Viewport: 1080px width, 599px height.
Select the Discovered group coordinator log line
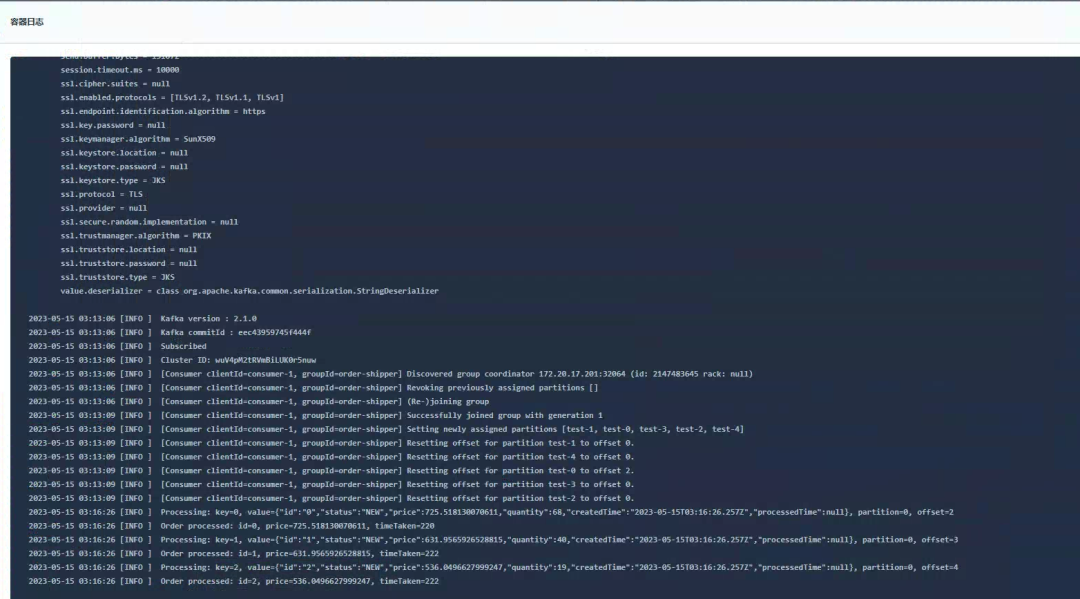click(x=391, y=374)
